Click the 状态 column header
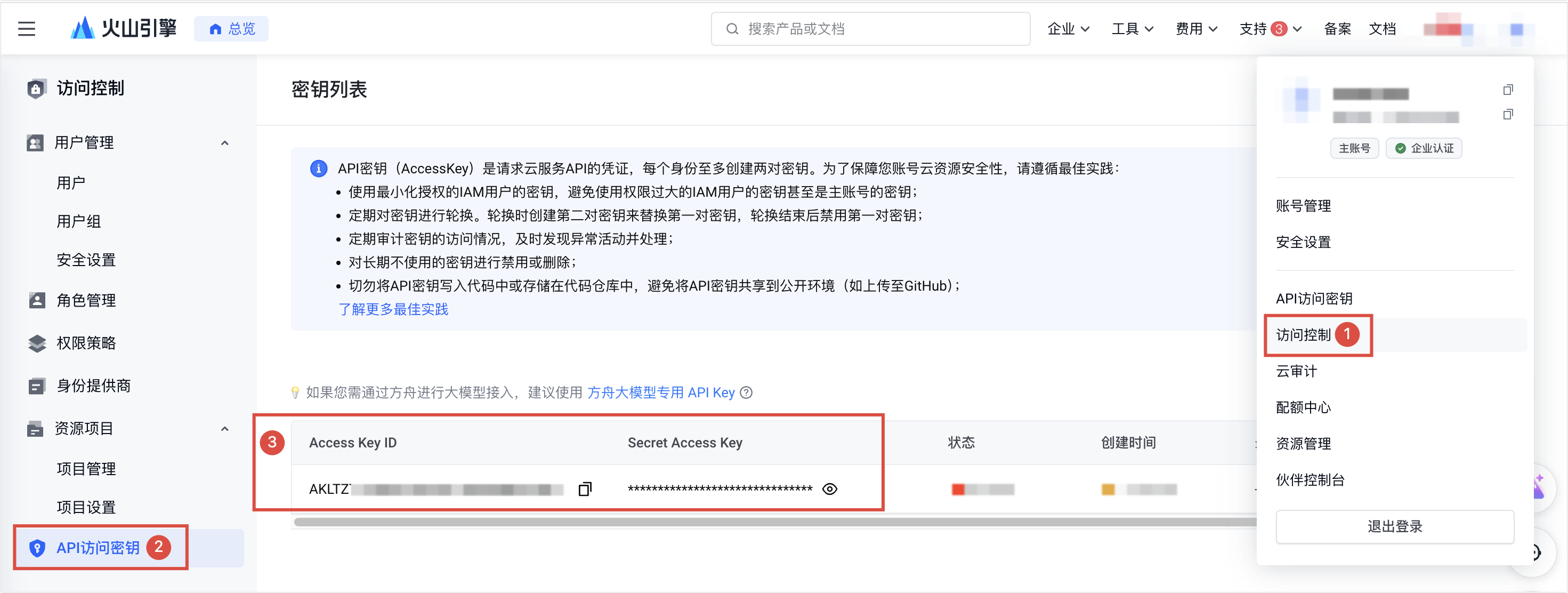Screen dimensions: 1568x593 click(x=961, y=443)
